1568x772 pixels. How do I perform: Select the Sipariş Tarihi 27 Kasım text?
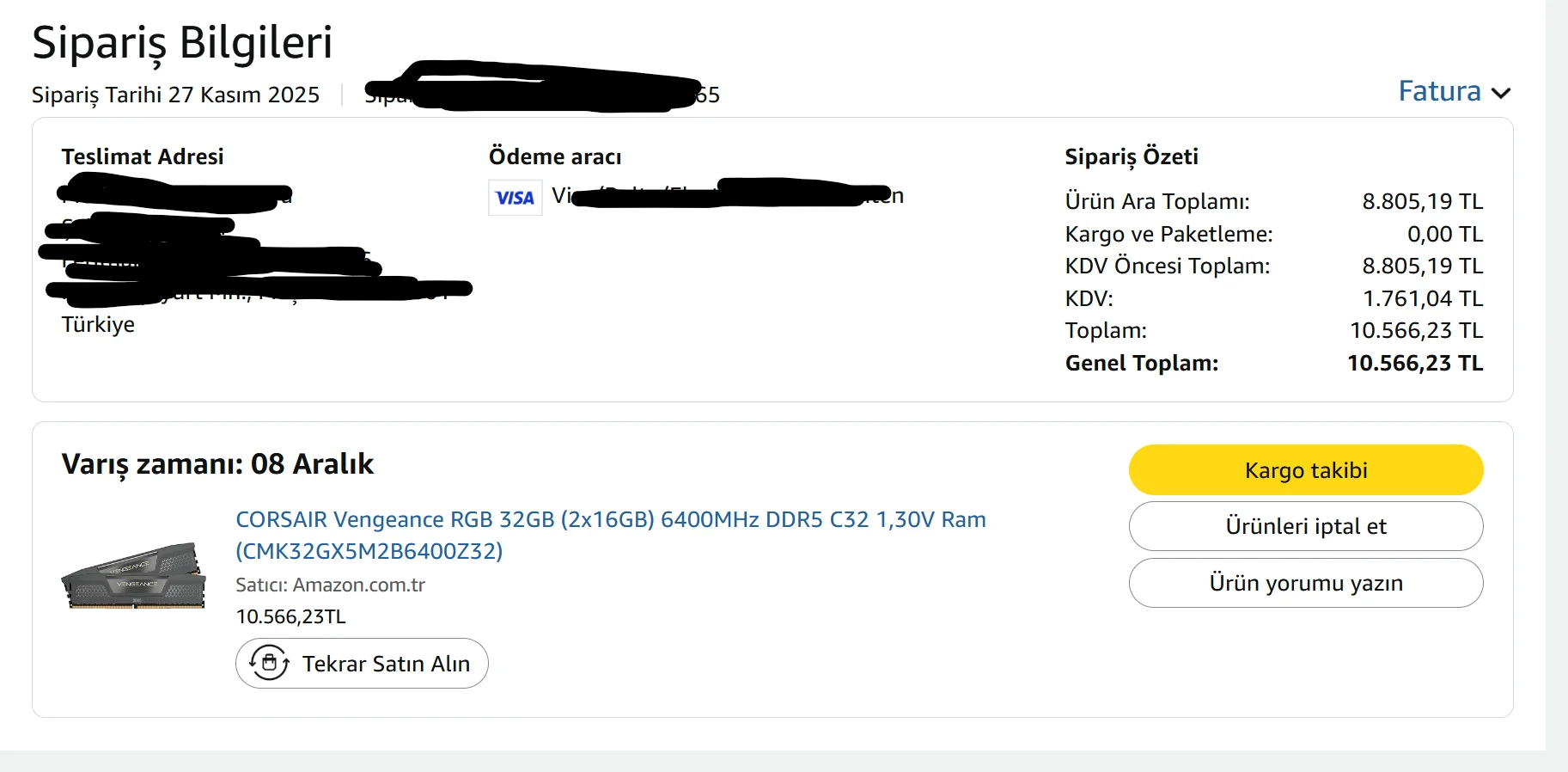click(x=175, y=95)
